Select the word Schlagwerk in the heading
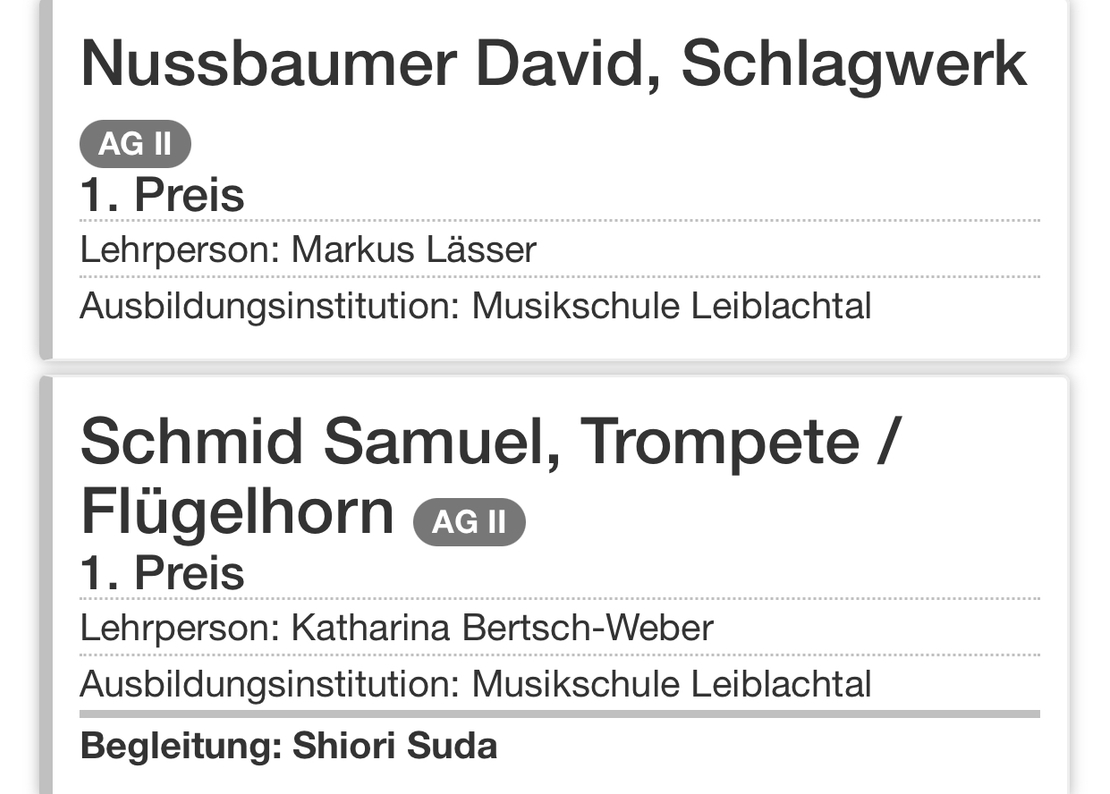Viewport: 1110px width, 794px height. pyautogui.click(x=854, y=65)
